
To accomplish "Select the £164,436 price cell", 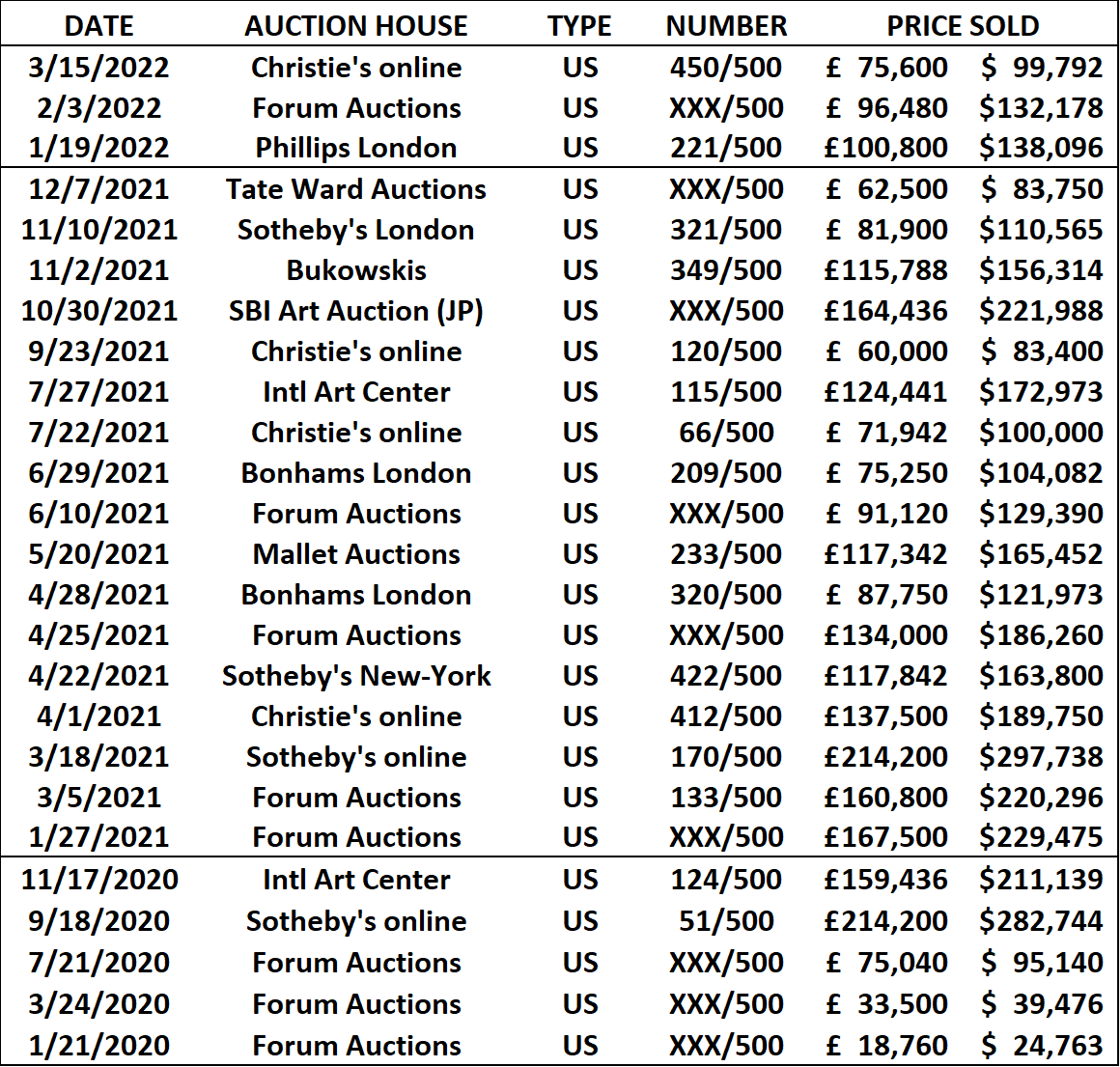I will click(x=885, y=311).
